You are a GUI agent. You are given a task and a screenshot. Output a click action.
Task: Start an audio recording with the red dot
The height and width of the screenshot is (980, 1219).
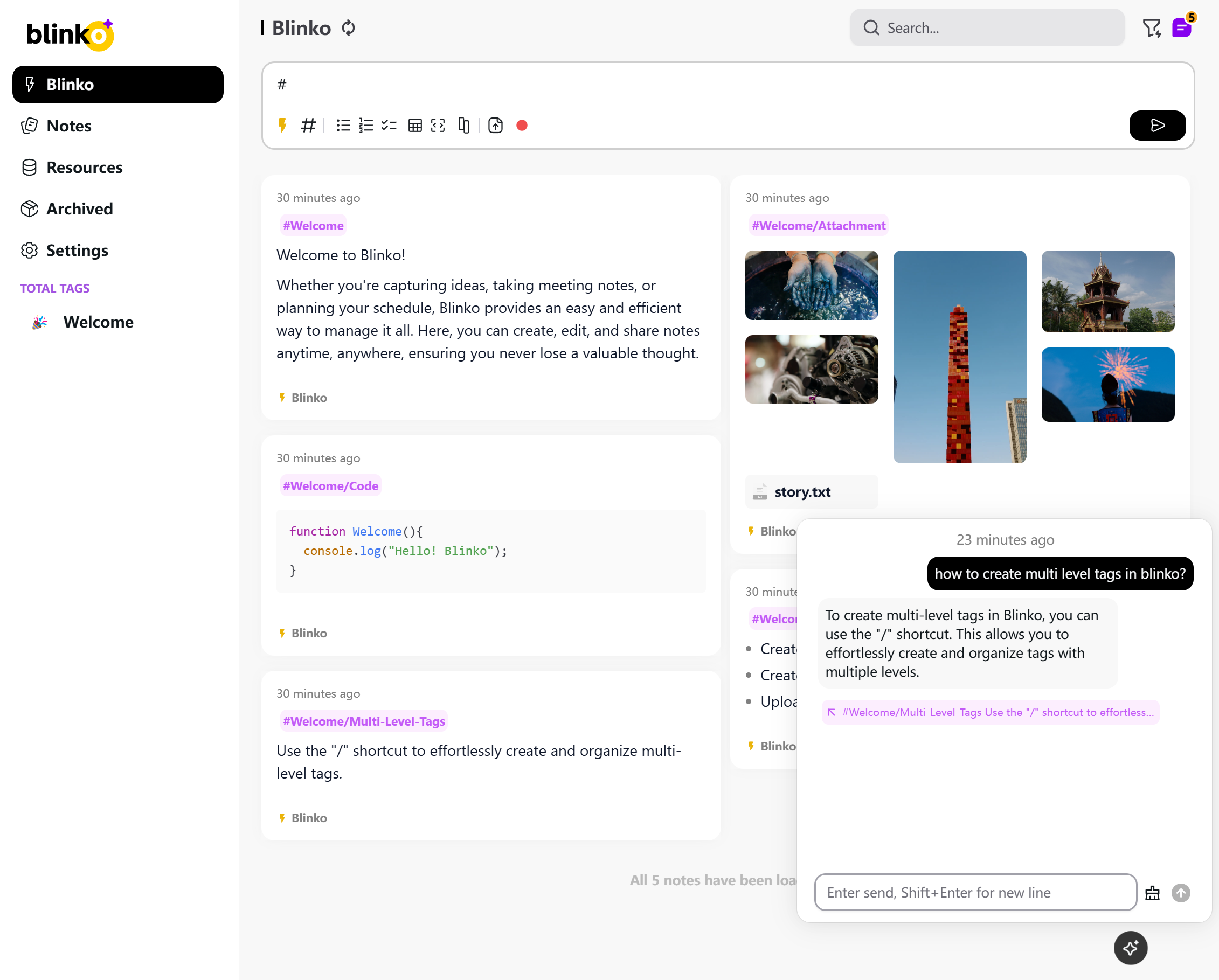click(x=522, y=125)
